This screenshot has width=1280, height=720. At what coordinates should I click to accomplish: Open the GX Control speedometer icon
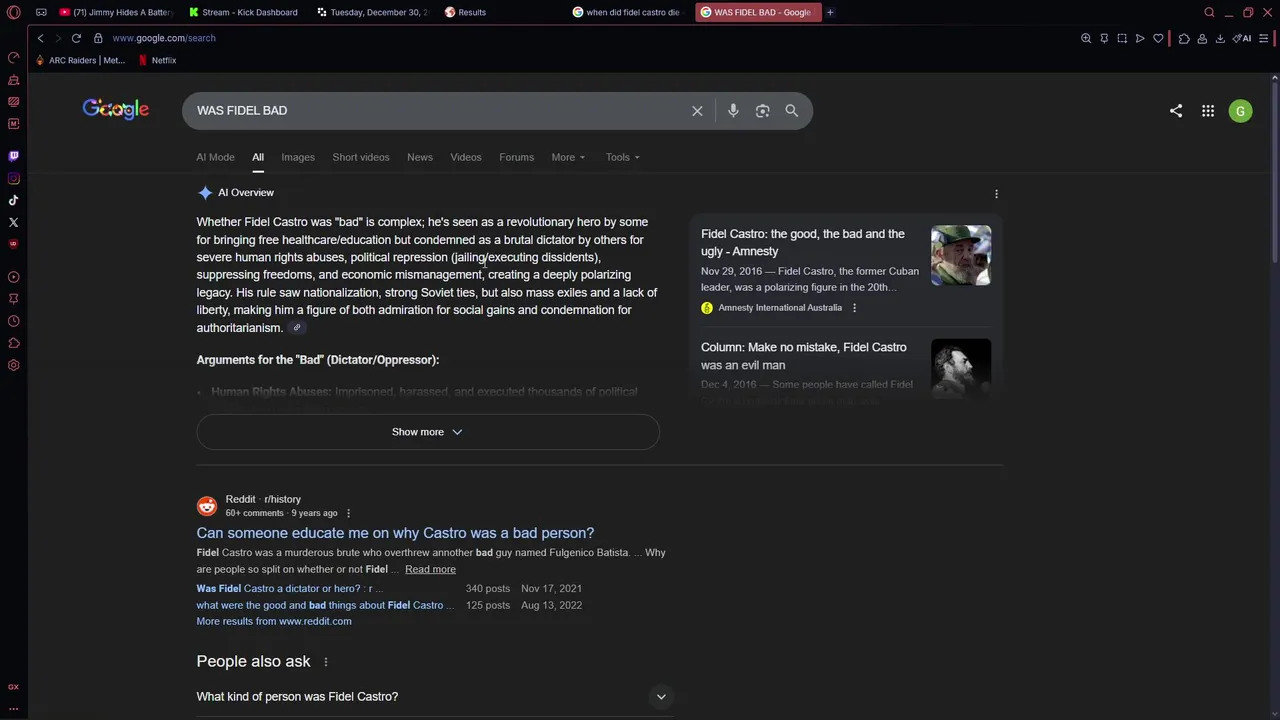pyautogui.click(x=13, y=57)
